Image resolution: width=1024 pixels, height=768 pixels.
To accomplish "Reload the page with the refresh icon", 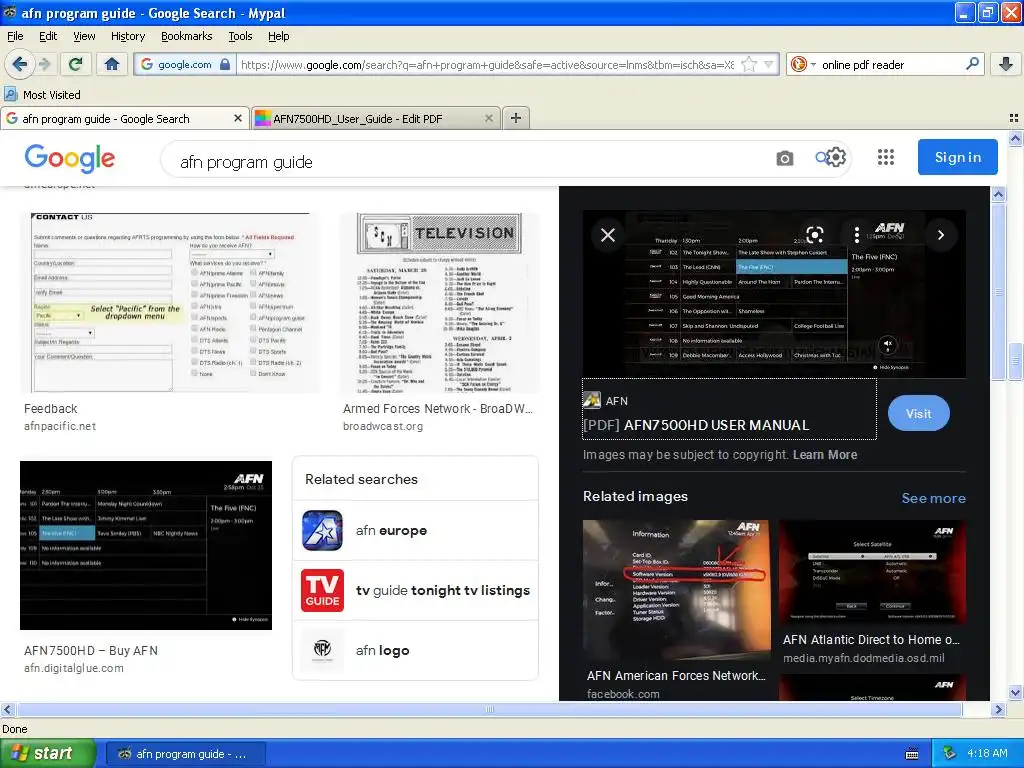I will click(75, 64).
